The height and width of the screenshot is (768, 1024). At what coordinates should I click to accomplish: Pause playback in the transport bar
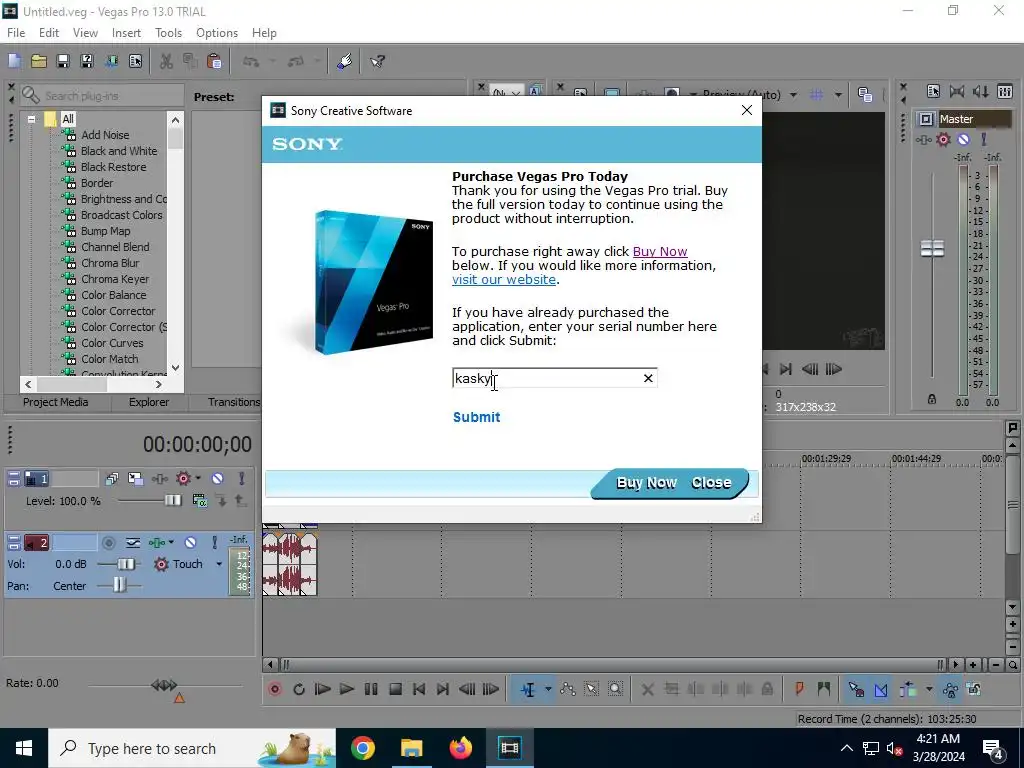coord(371,689)
